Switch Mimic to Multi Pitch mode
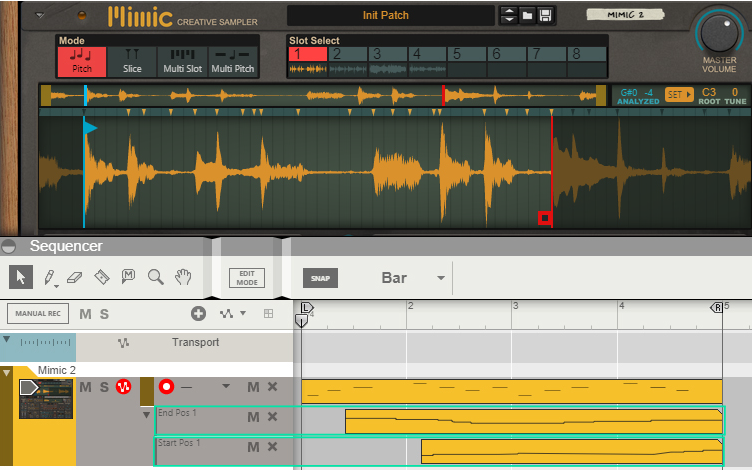The width and height of the screenshot is (752, 470). pyautogui.click(x=233, y=61)
